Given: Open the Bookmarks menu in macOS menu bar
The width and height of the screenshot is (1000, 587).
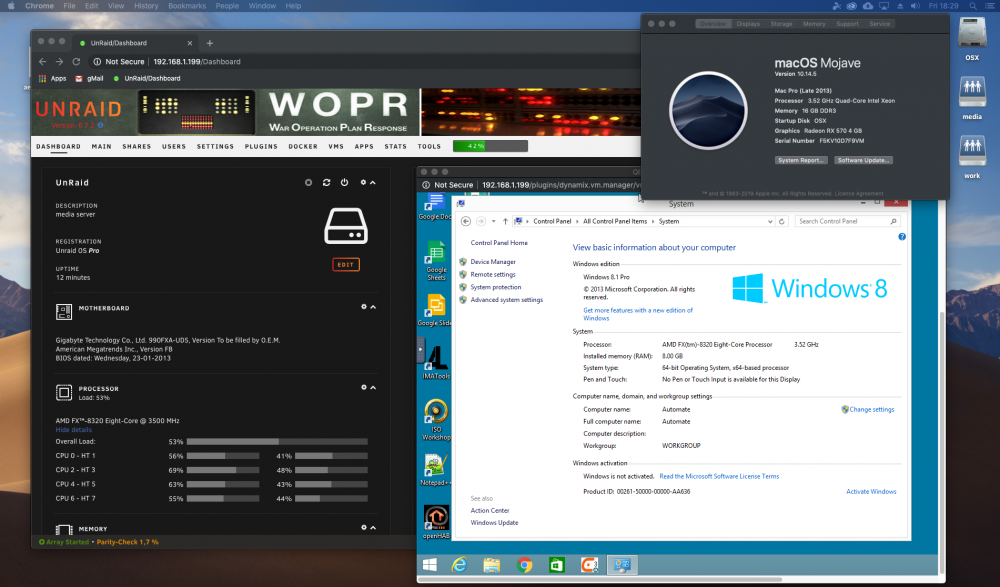Looking at the screenshot, I should coord(187,6).
